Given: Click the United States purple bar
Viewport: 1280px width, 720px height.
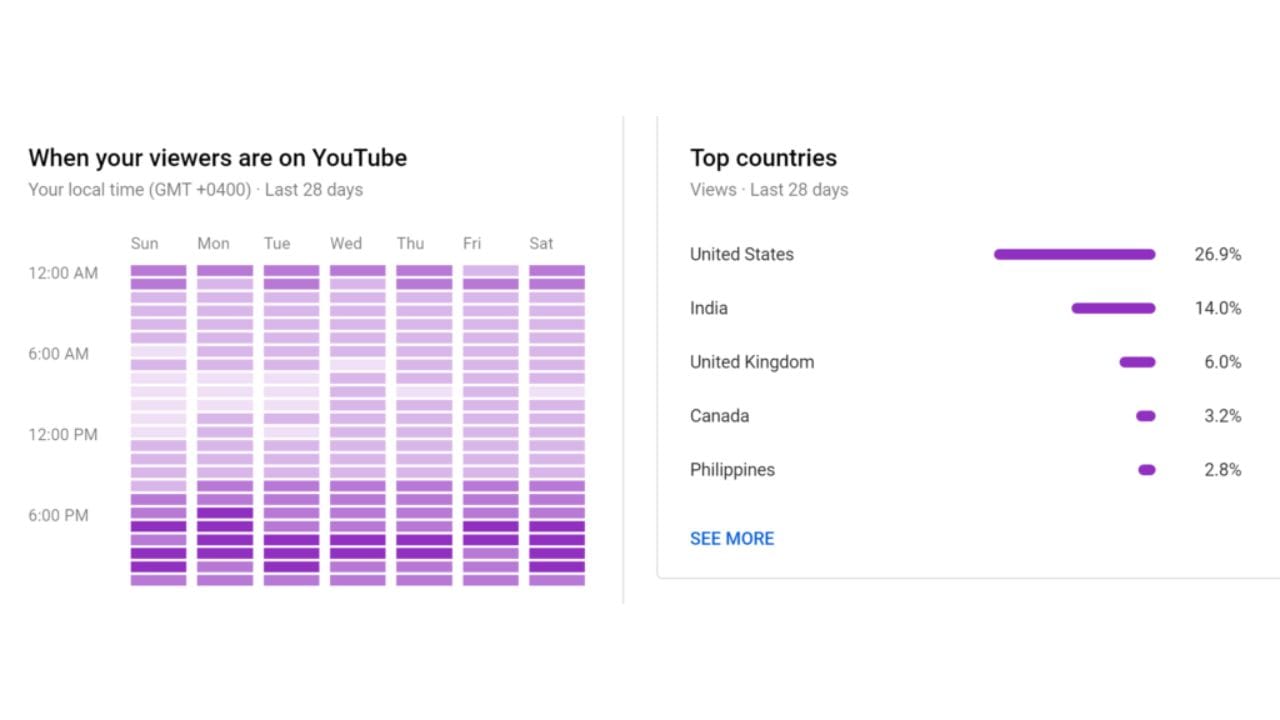Looking at the screenshot, I should tap(1074, 254).
